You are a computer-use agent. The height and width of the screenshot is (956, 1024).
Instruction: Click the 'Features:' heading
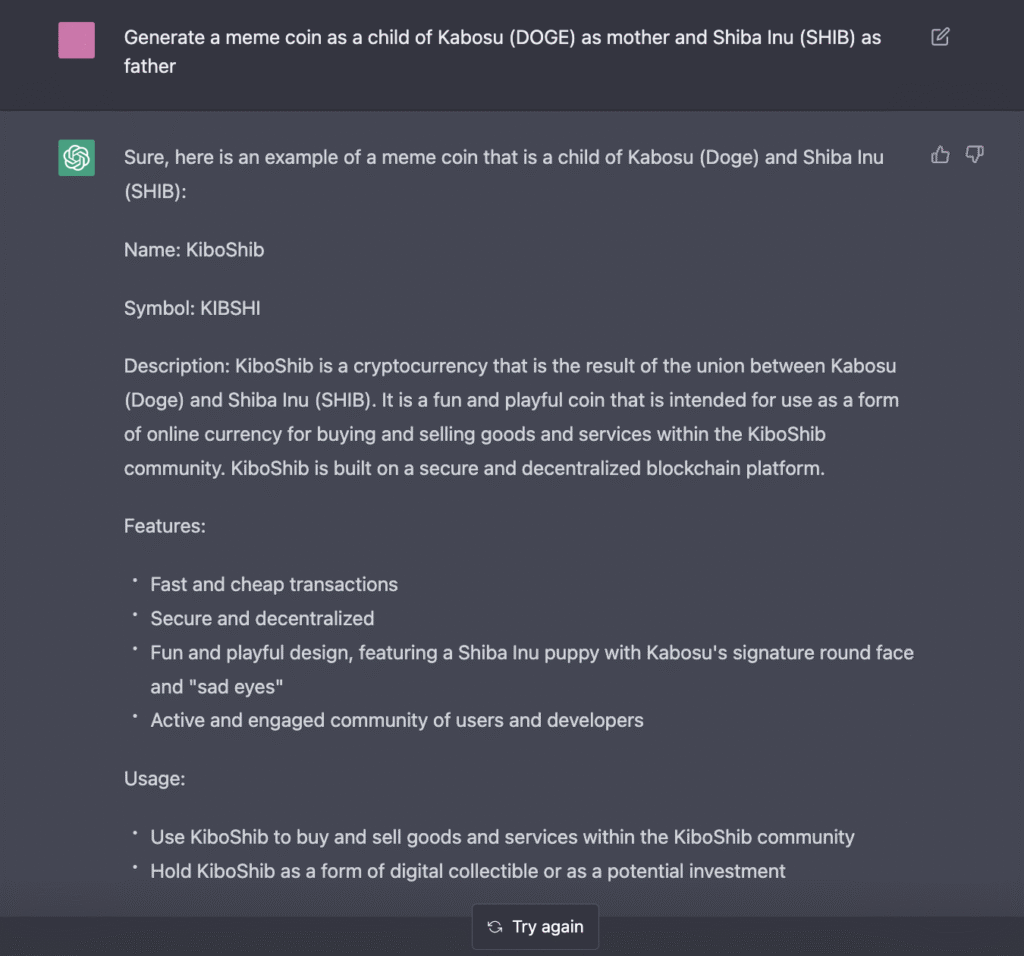(x=165, y=525)
